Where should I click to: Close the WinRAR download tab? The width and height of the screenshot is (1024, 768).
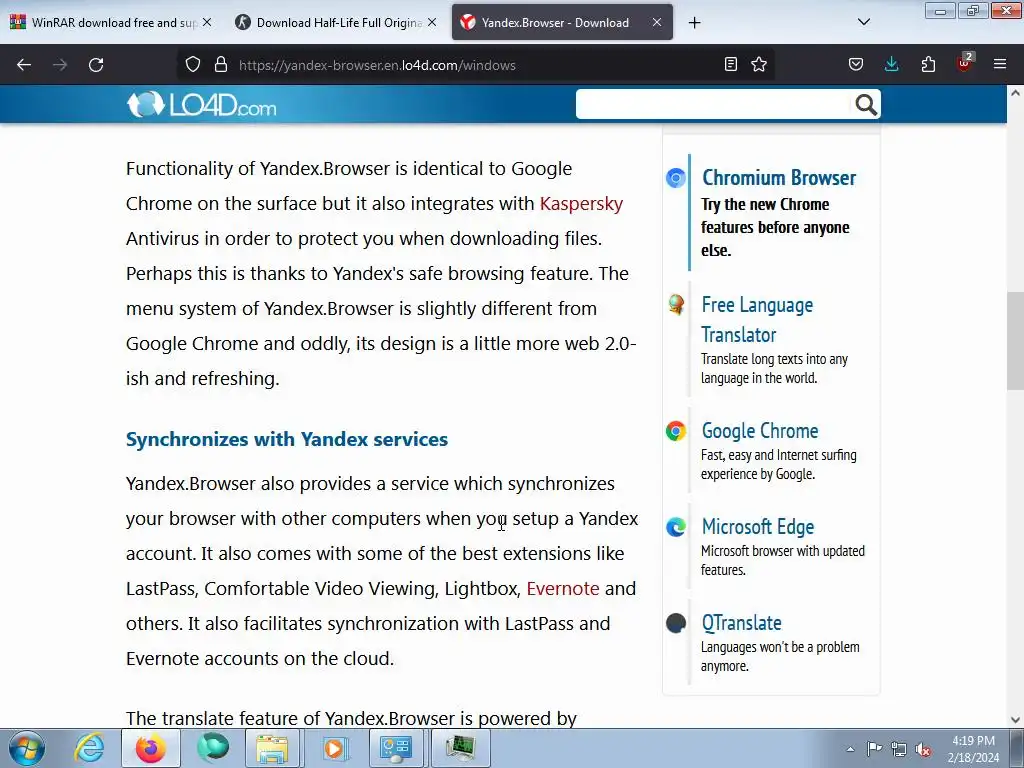[x=207, y=22]
